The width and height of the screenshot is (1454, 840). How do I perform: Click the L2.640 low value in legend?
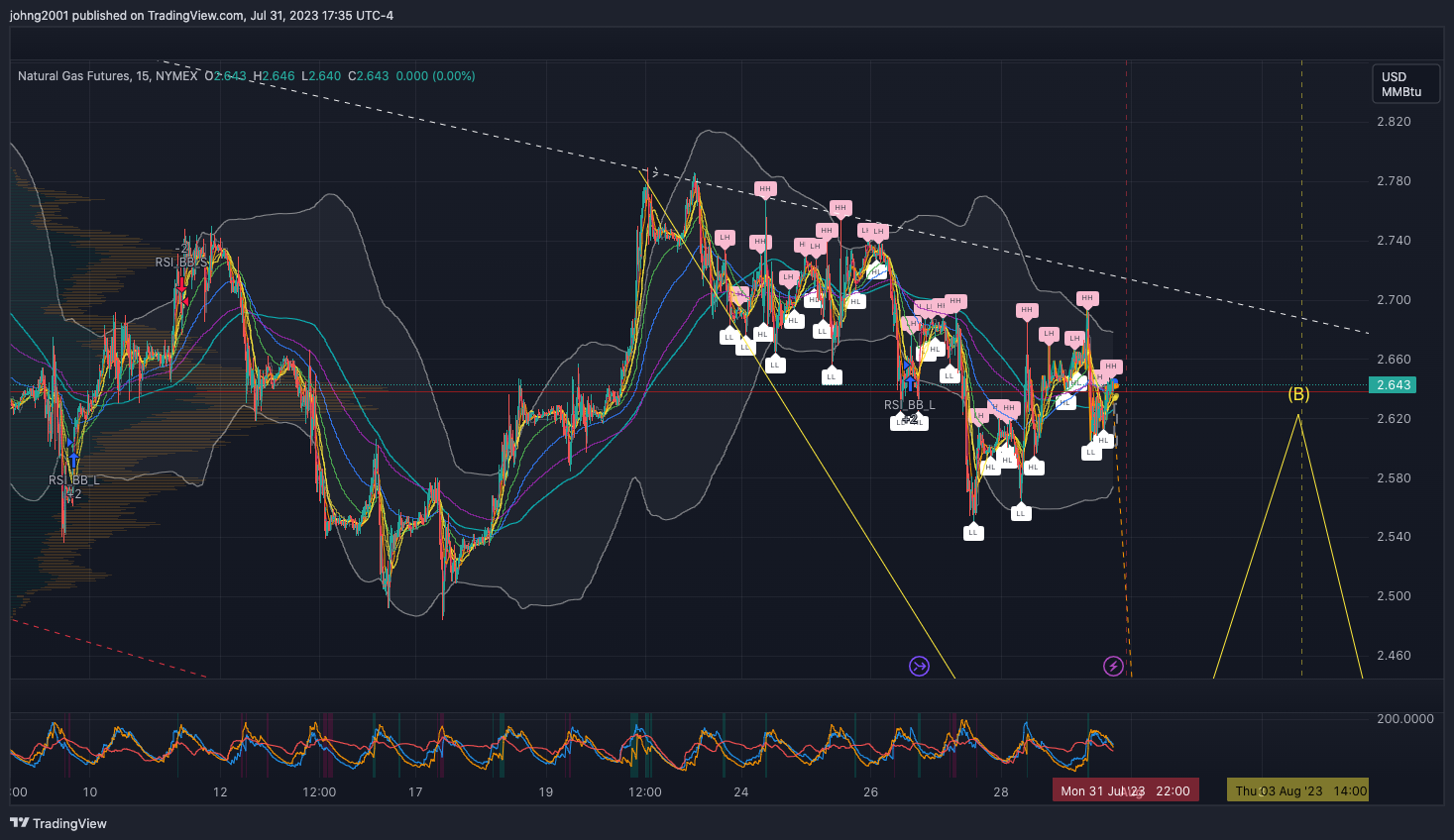[x=321, y=75]
